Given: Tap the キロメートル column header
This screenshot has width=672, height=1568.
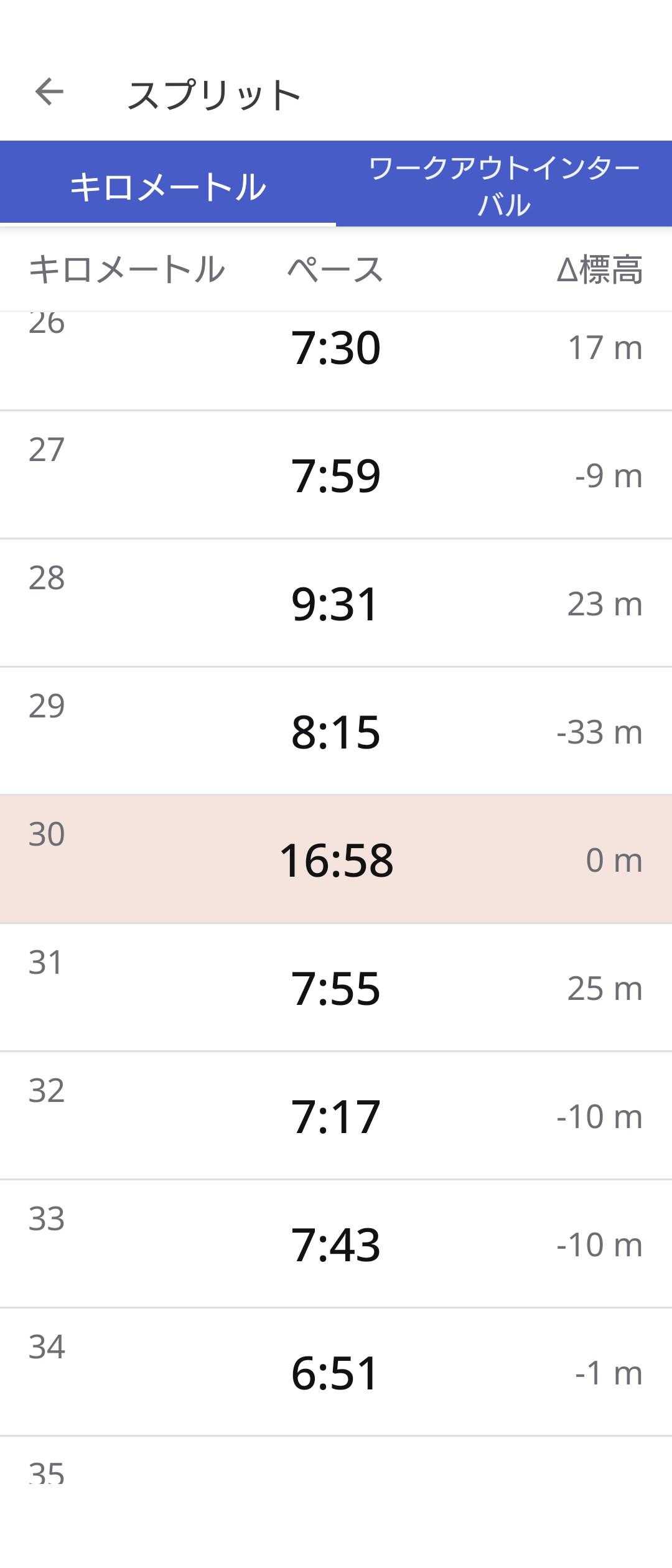Looking at the screenshot, I should pos(126,270).
